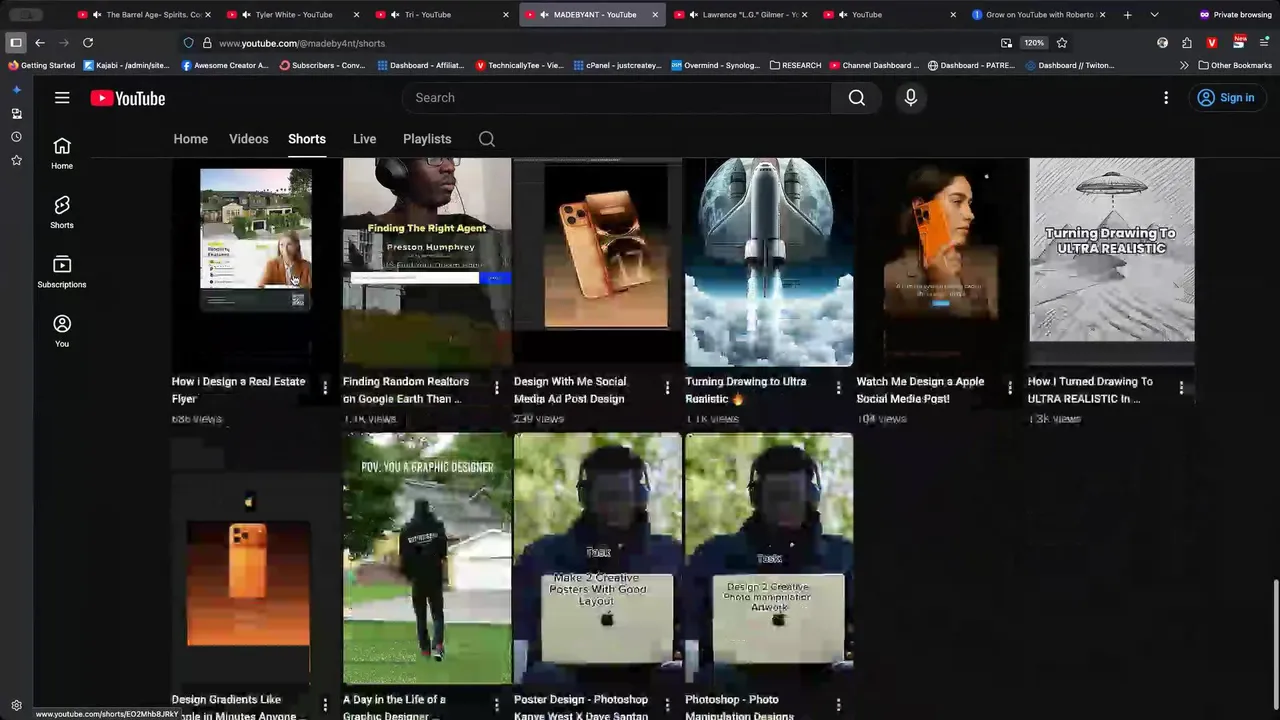Click the YouTube logo
This screenshot has height=720, width=1280.
pos(128,98)
